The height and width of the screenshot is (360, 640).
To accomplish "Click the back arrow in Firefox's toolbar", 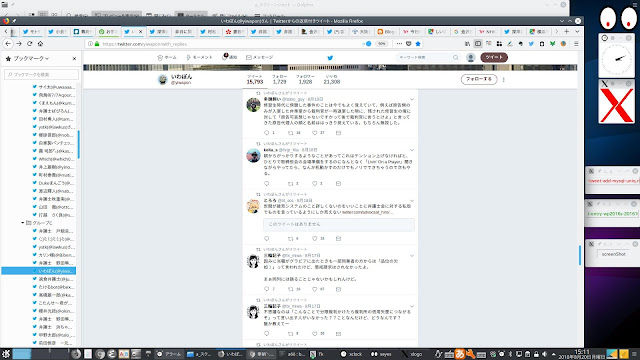I will pos(8,44).
